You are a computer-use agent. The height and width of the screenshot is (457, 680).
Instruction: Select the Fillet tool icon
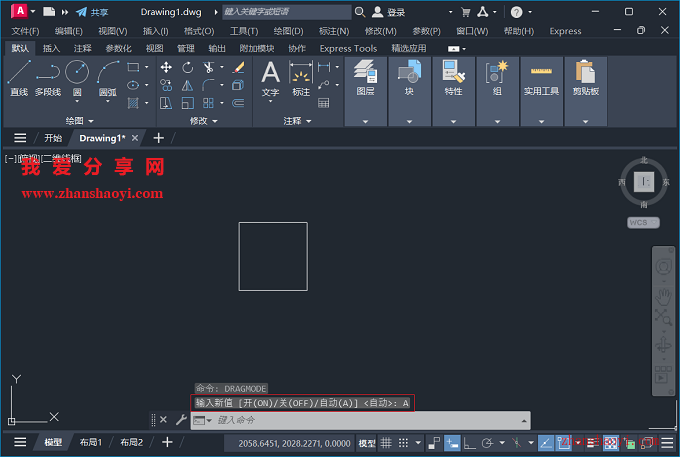tap(209, 85)
